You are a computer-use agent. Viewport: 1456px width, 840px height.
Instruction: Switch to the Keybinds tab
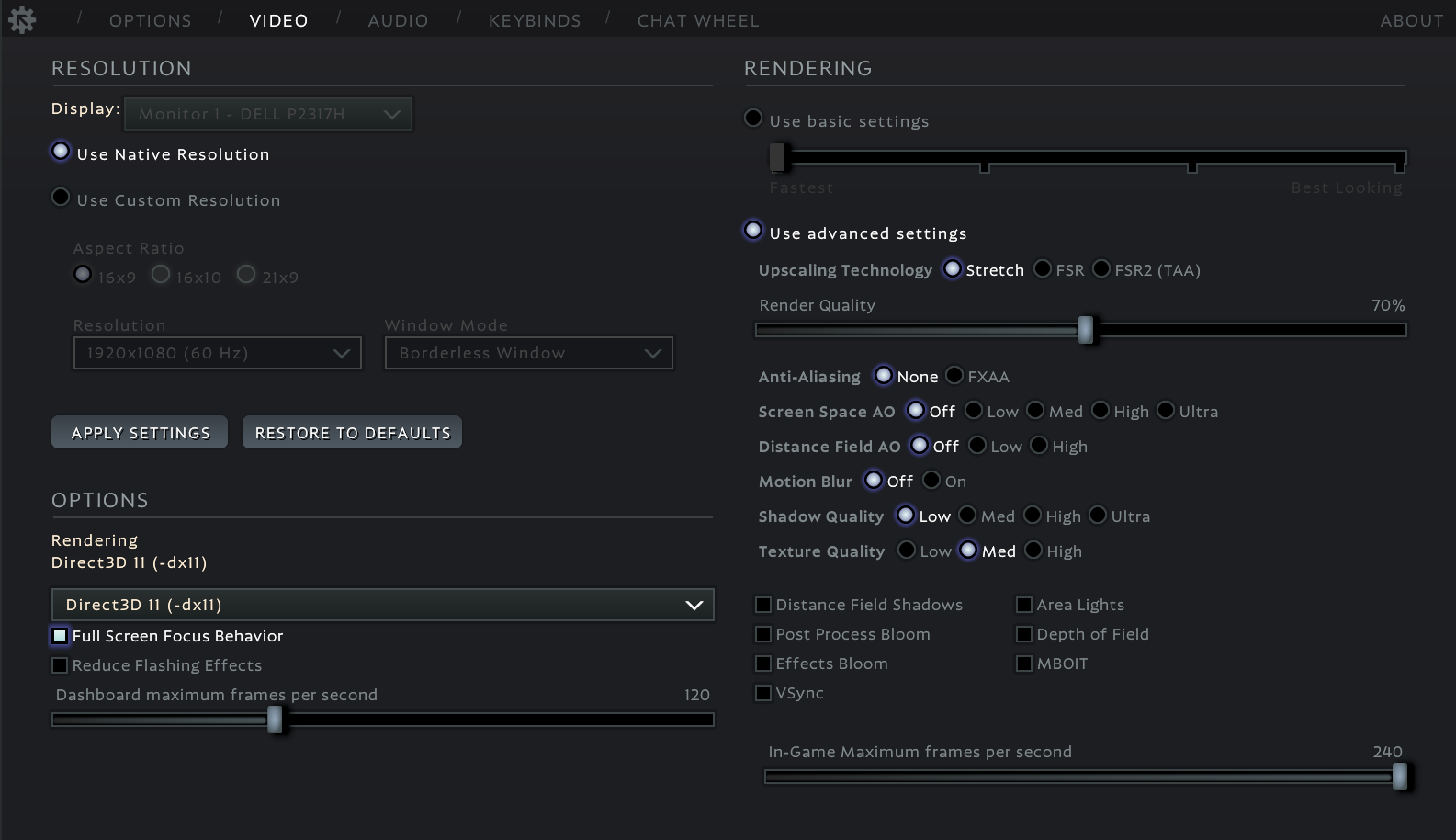pyautogui.click(x=535, y=20)
